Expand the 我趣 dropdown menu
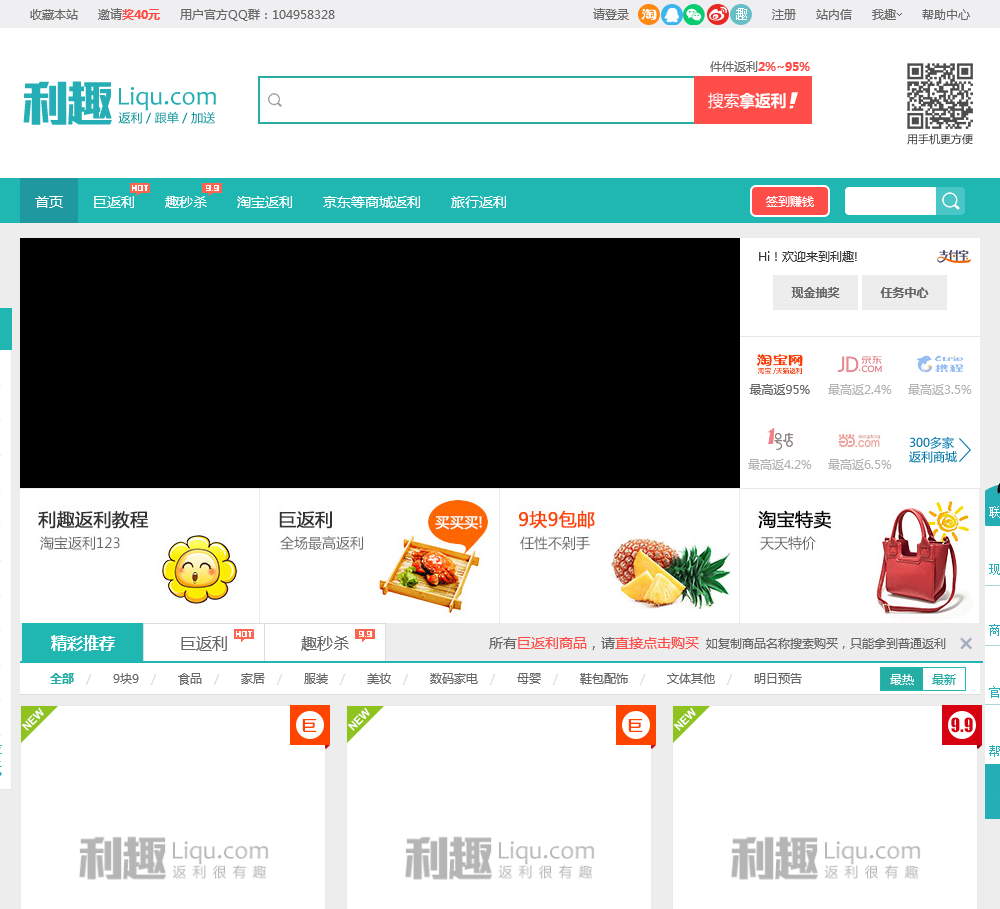The height and width of the screenshot is (909, 1000). 886,15
